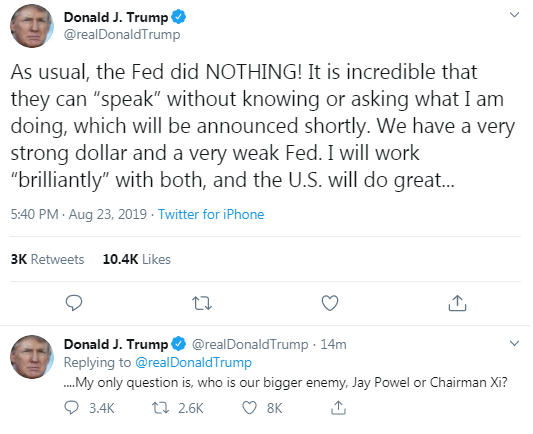Share the reply tweet via upload icon
This screenshot has width=533, height=434.
click(338, 407)
